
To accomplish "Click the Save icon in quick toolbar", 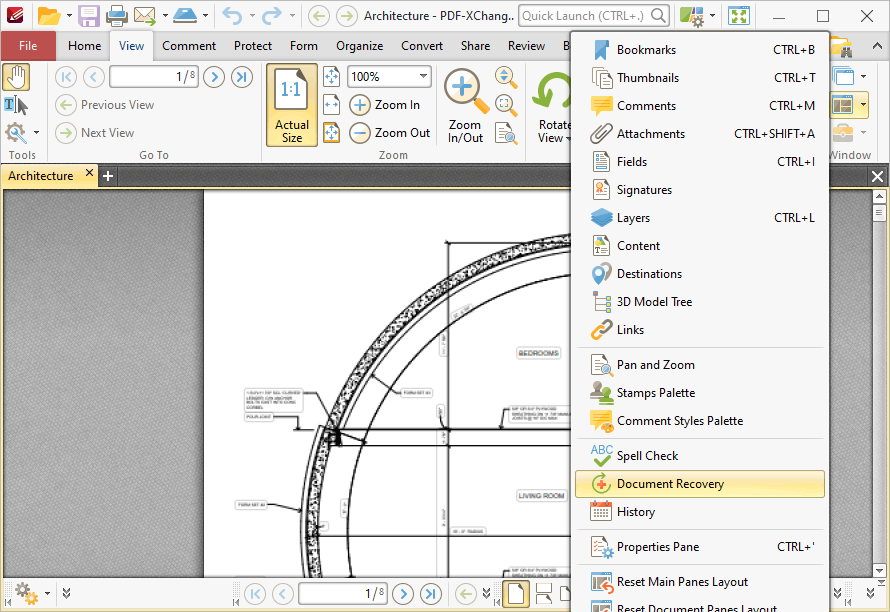I will (x=89, y=16).
